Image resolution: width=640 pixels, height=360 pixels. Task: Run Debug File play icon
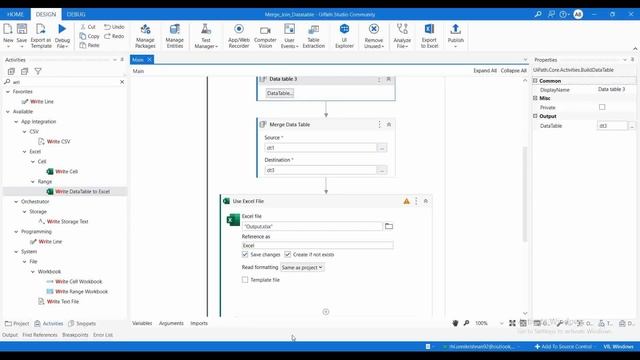62,29
